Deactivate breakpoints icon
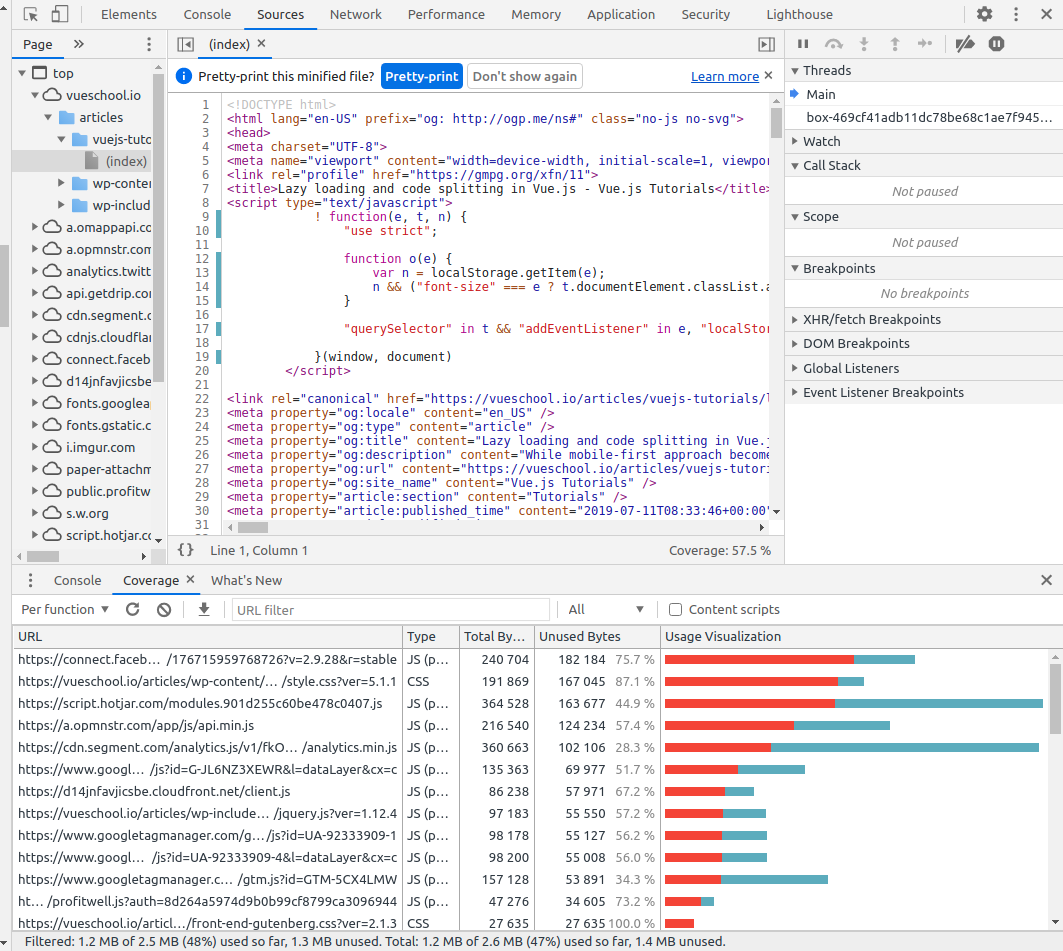1063x951 pixels. click(x=964, y=44)
